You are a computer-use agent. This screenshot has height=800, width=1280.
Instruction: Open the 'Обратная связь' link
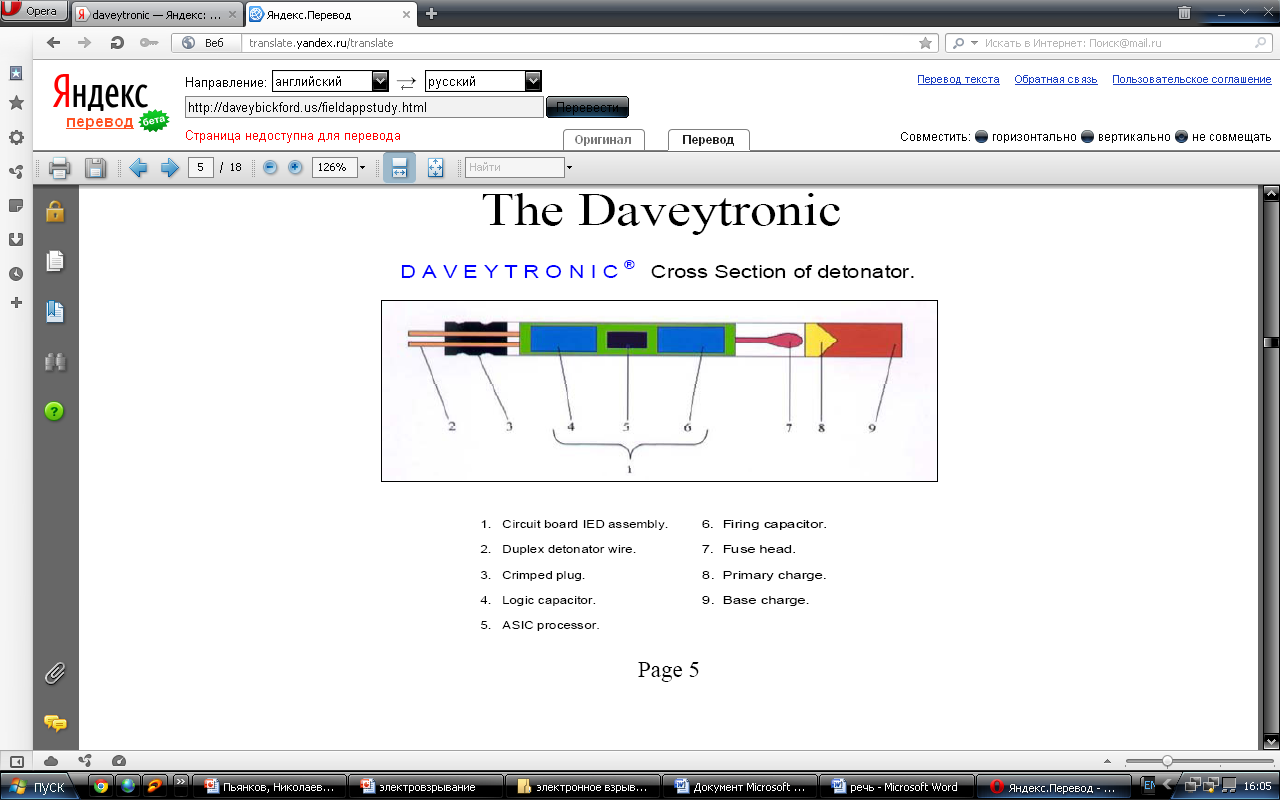[1056, 80]
